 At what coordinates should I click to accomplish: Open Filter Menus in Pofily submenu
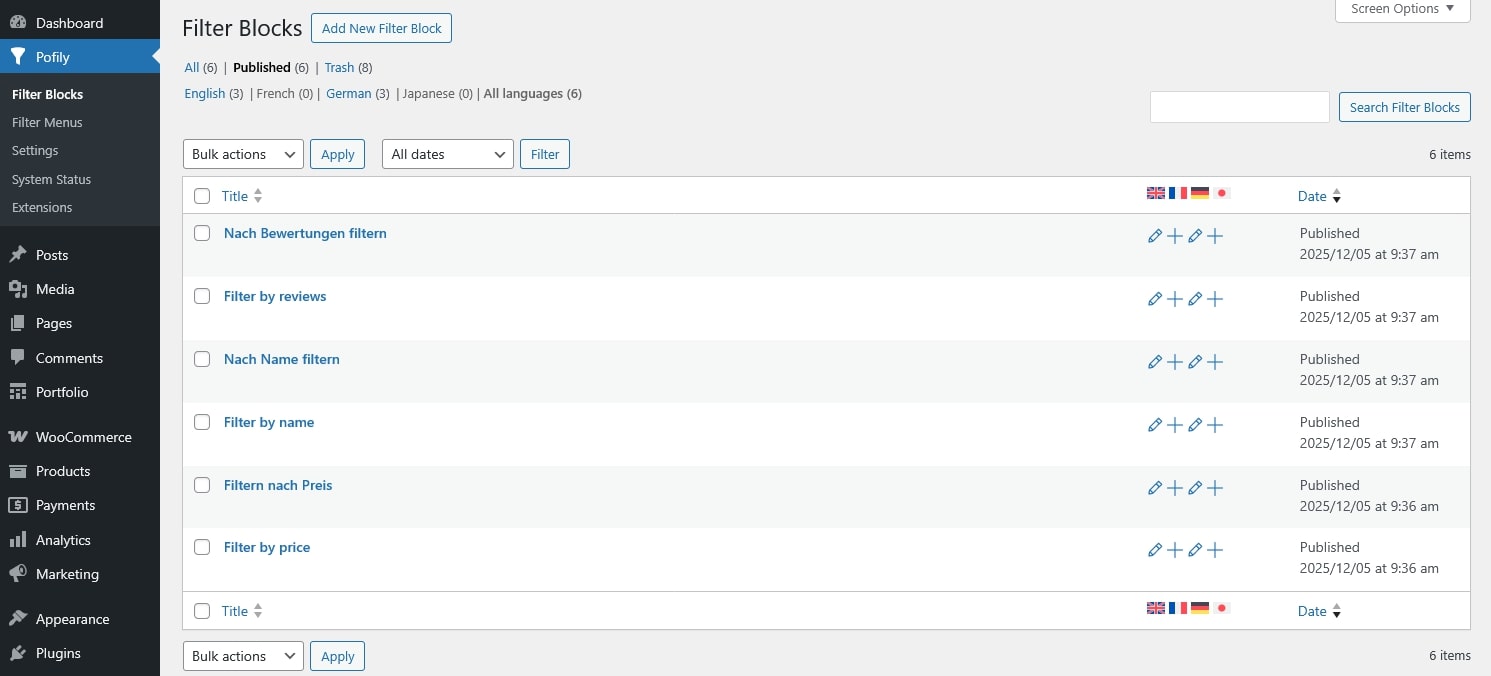47,122
